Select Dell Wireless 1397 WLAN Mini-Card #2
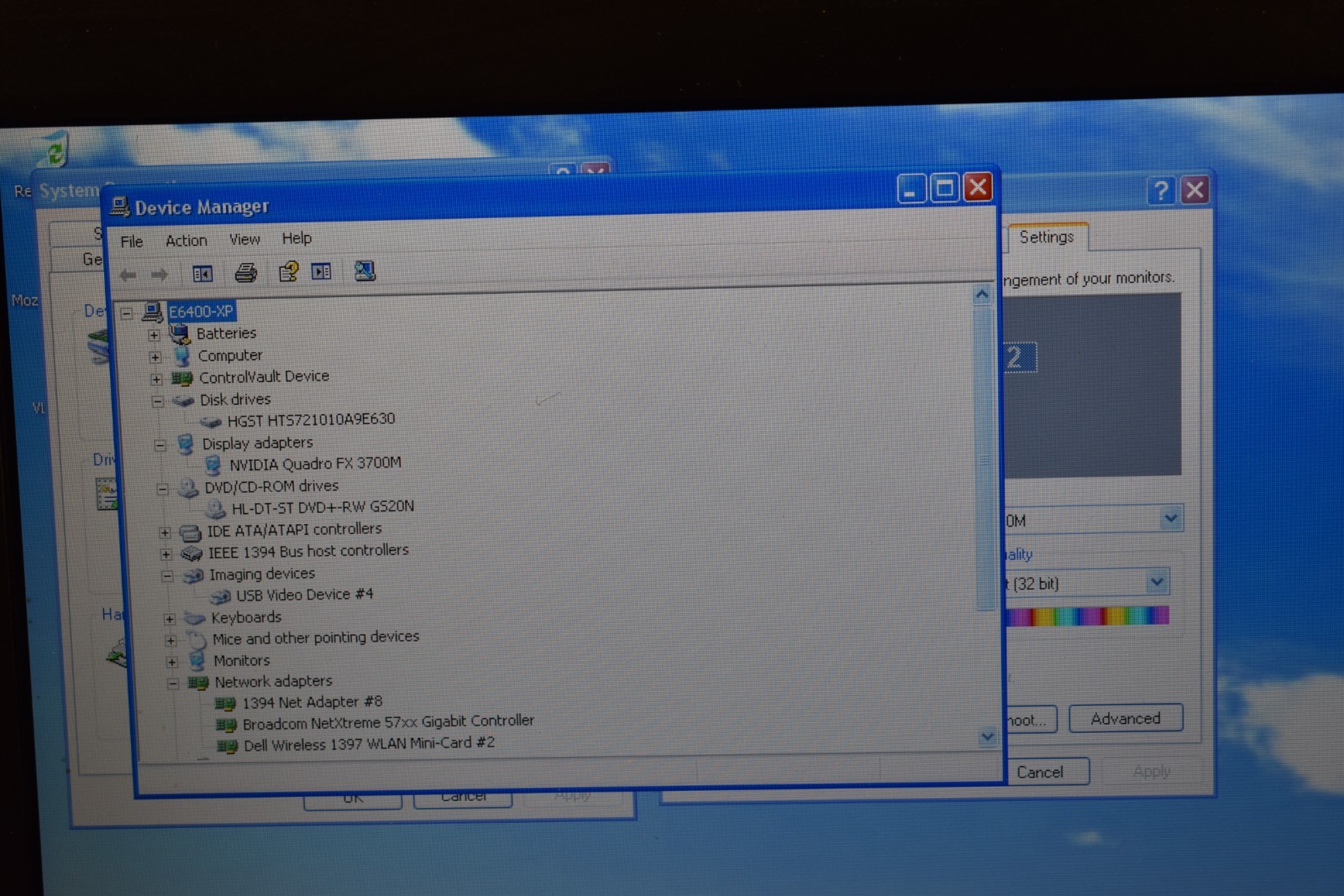1344x896 pixels. coord(369,744)
